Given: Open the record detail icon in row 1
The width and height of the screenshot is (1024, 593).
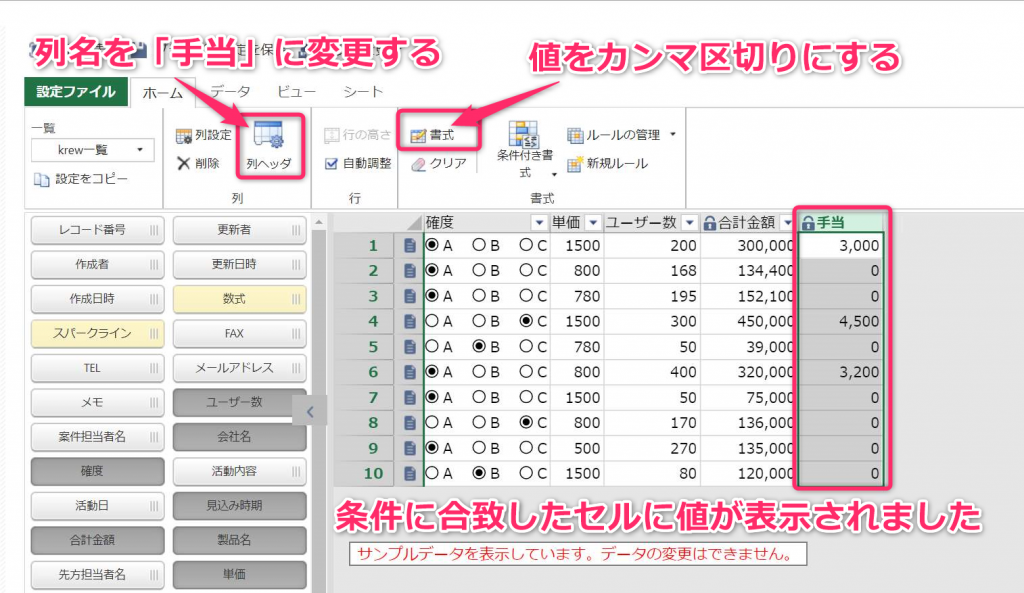Looking at the screenshot, I should pos(409,244).
